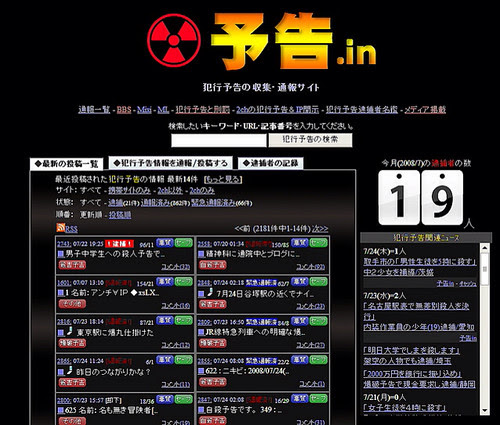
Task: Open the orange RSS feed icon
Action: pos(60,228)
